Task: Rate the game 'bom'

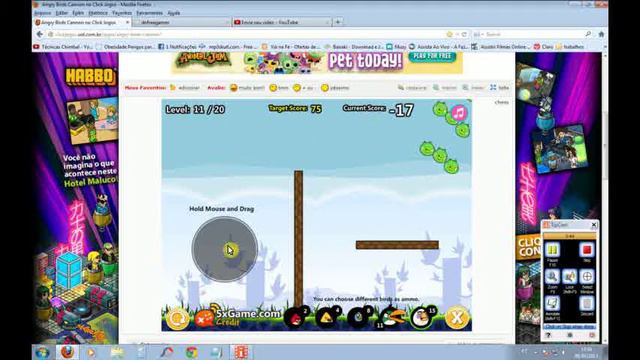Action: coord(279,88)
